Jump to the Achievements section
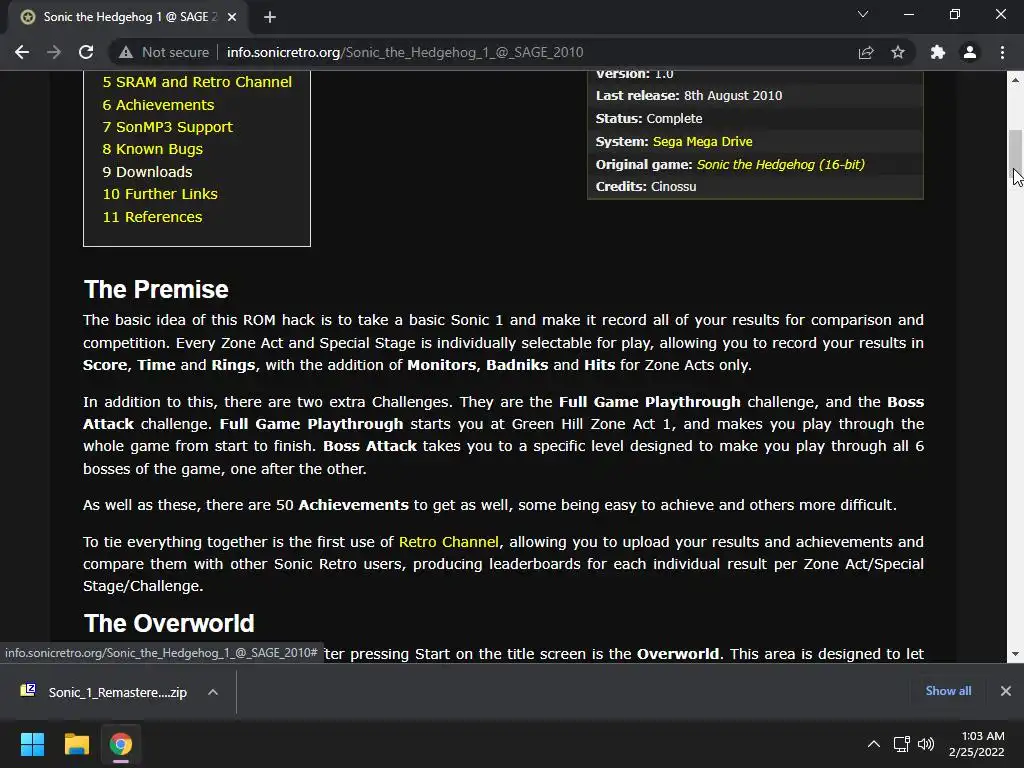Image resolution: width=1024 pixels, height=768 pixels. [158, 104]
